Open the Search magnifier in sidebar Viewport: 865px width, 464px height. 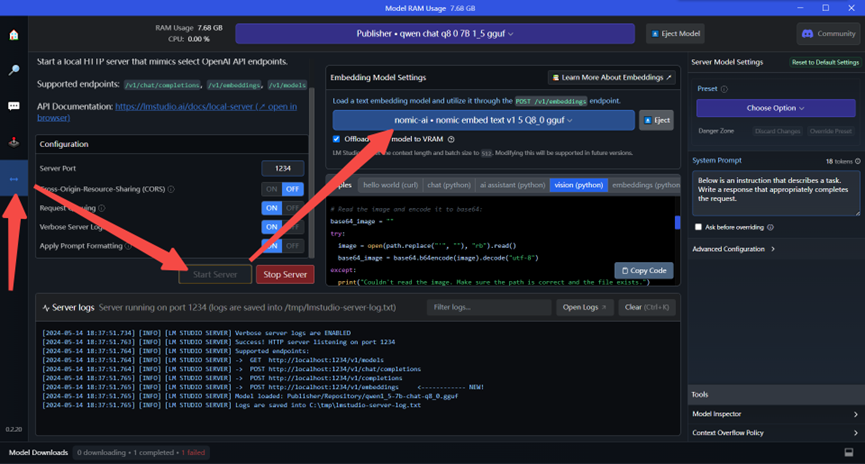click(x=14, y=70)
